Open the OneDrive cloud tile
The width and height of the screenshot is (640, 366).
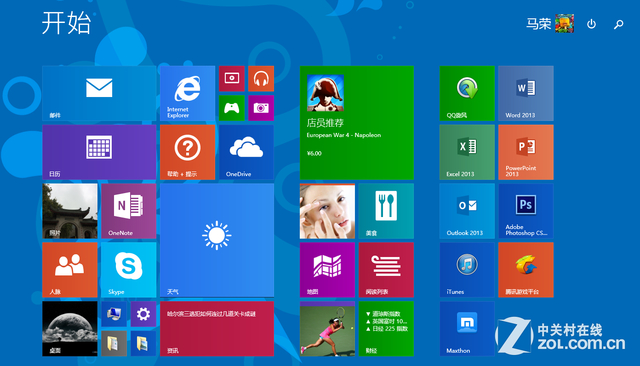(246, 152)
